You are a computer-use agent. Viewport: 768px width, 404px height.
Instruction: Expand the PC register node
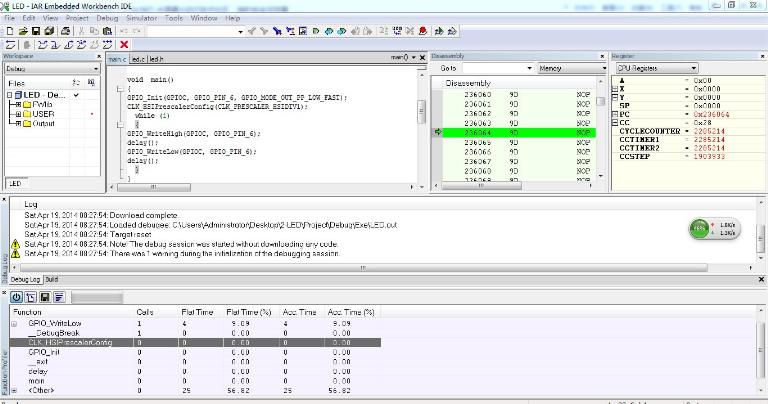615,114
